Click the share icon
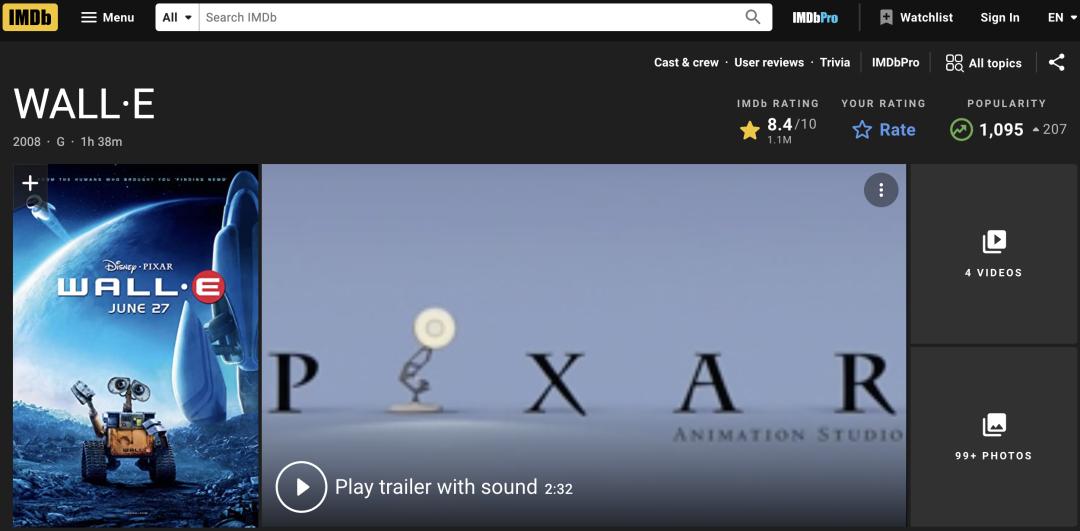The width and height of the screenshot is (1080, 531). [x=1057, y=63]
